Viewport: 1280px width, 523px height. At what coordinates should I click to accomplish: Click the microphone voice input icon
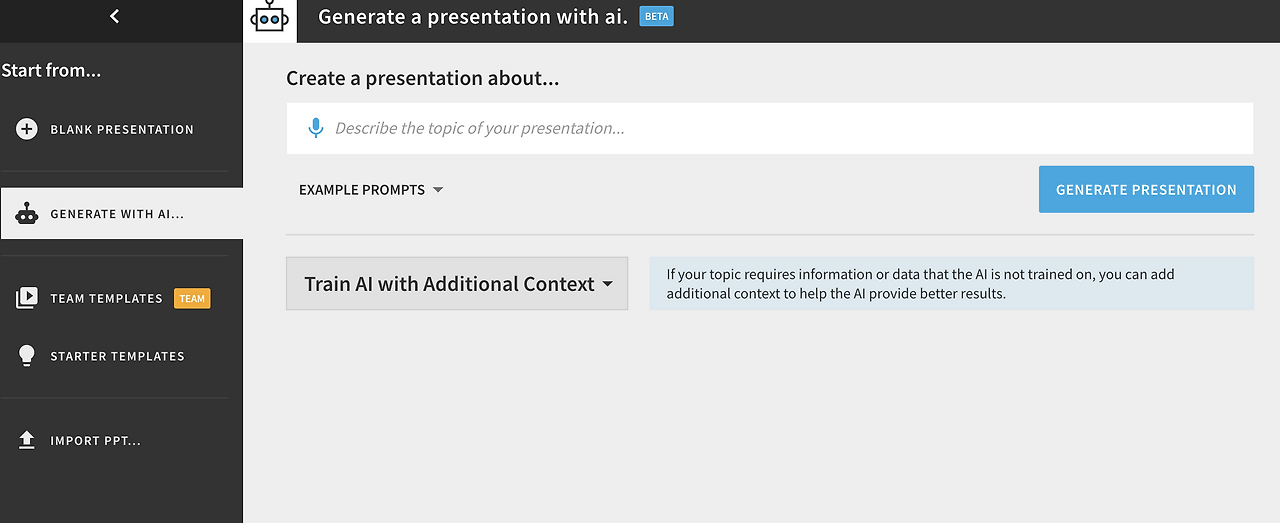[315, 128]
